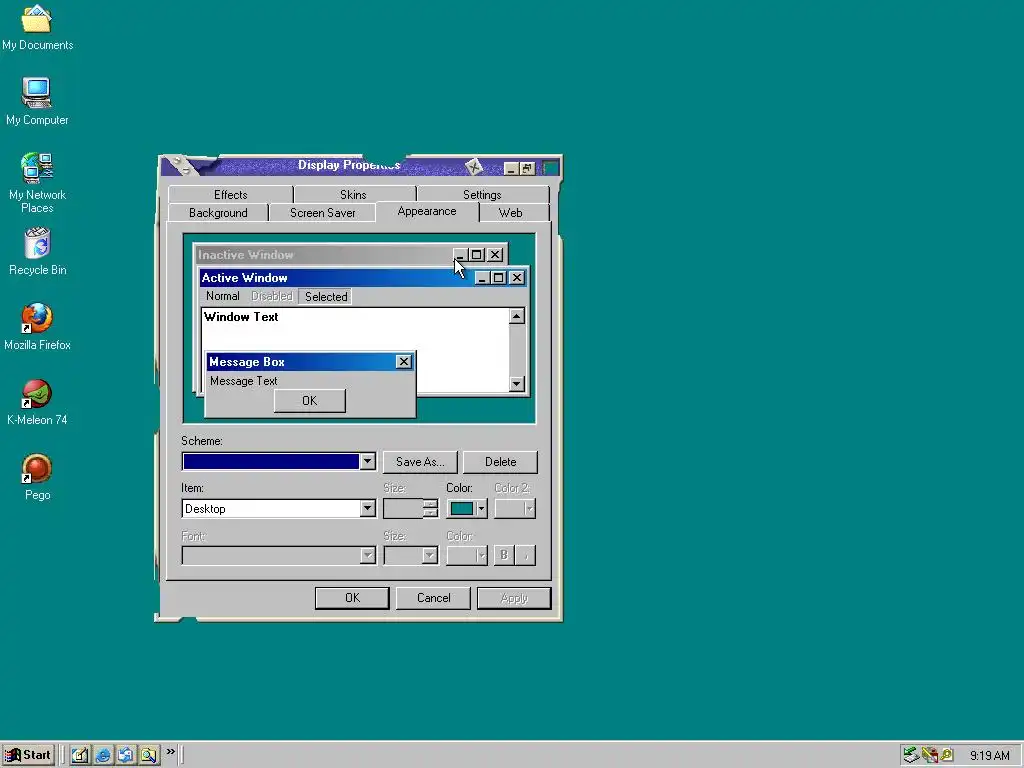Click preview scrollbar down arrow
The image size is (1024, 768).
(x=517, y=384)
